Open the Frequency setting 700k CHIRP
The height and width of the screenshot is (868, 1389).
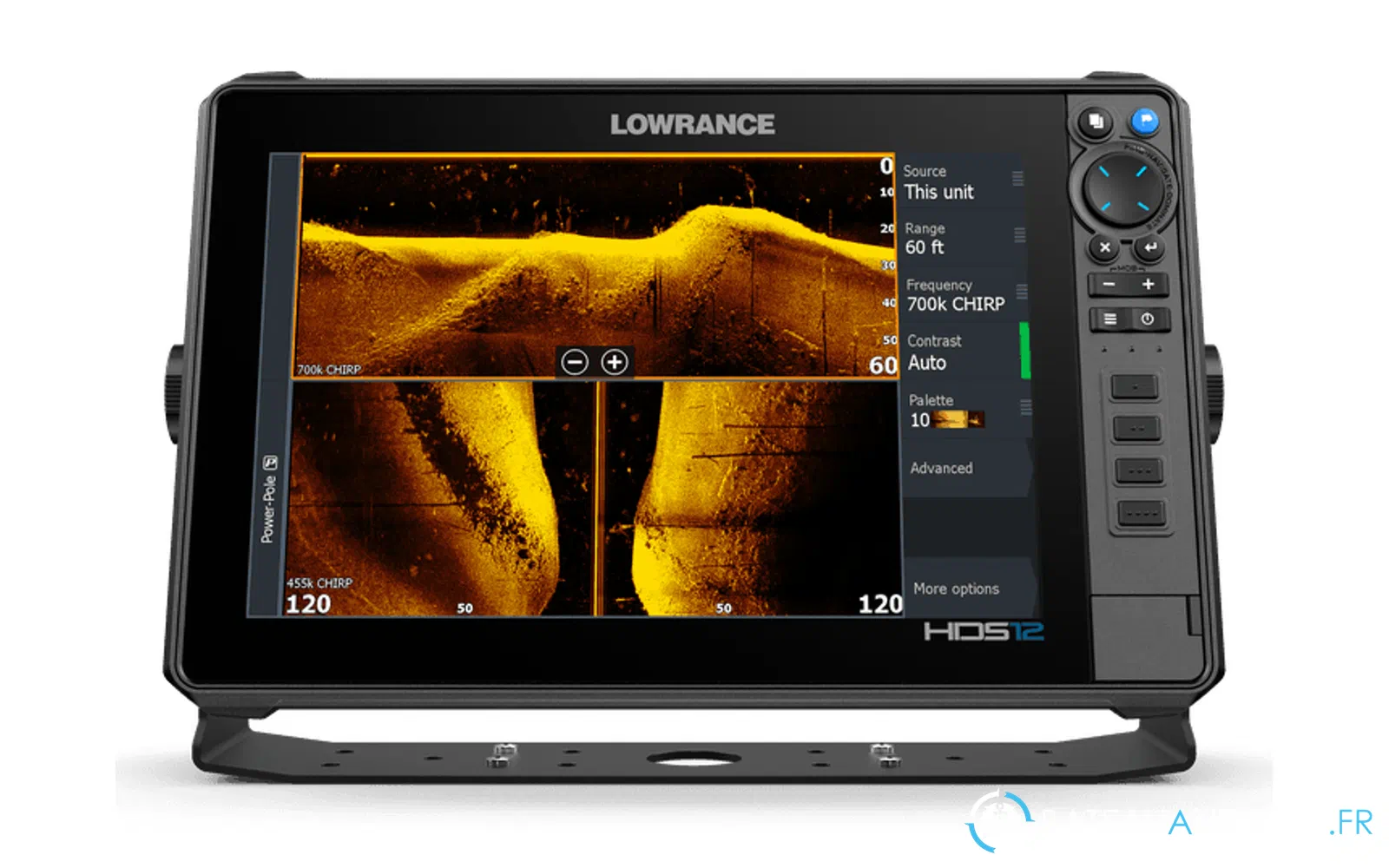[964, 295]
